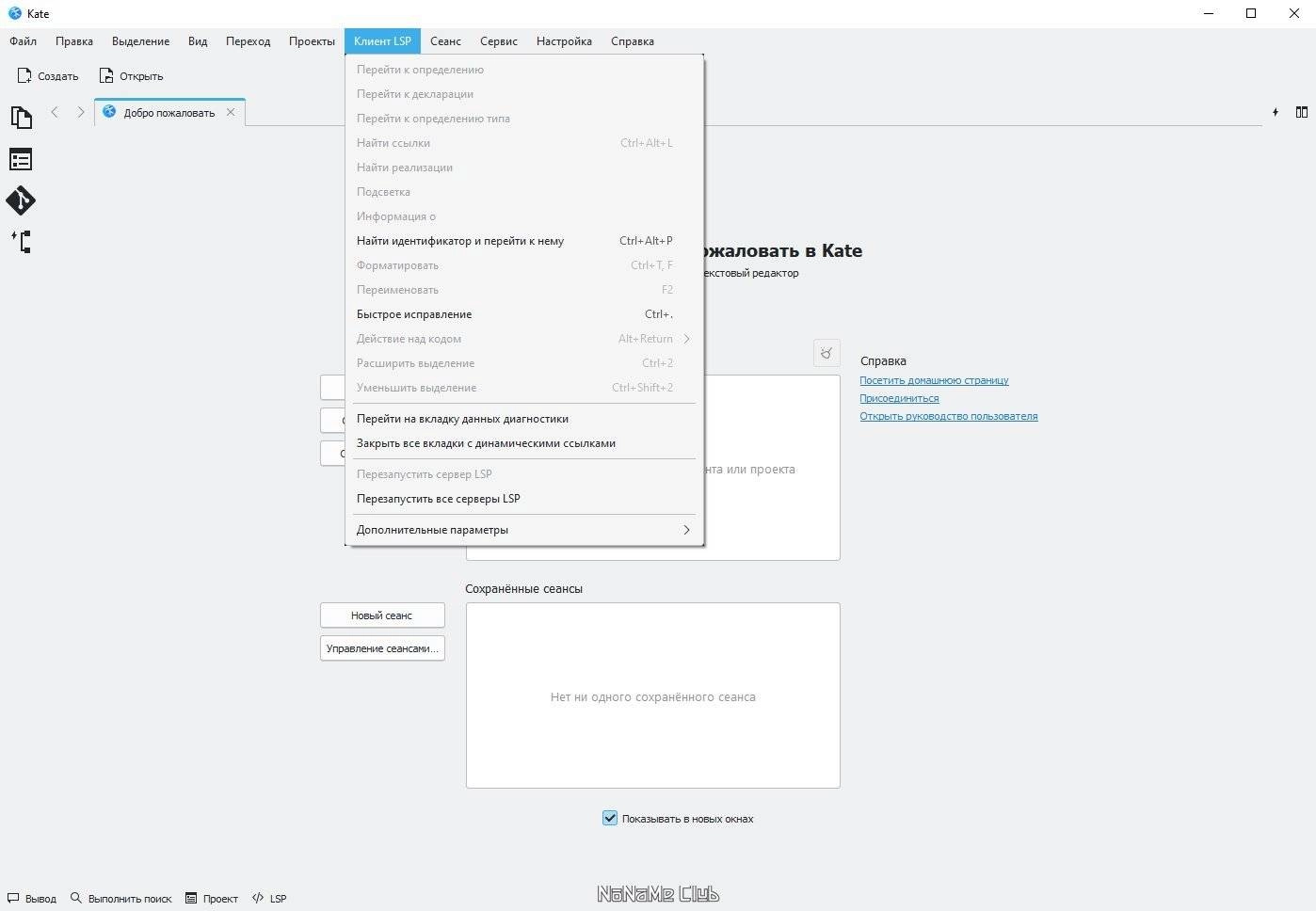Open the Documents sidebar panel icon
Screen dimensions: 1316x911
21,118
